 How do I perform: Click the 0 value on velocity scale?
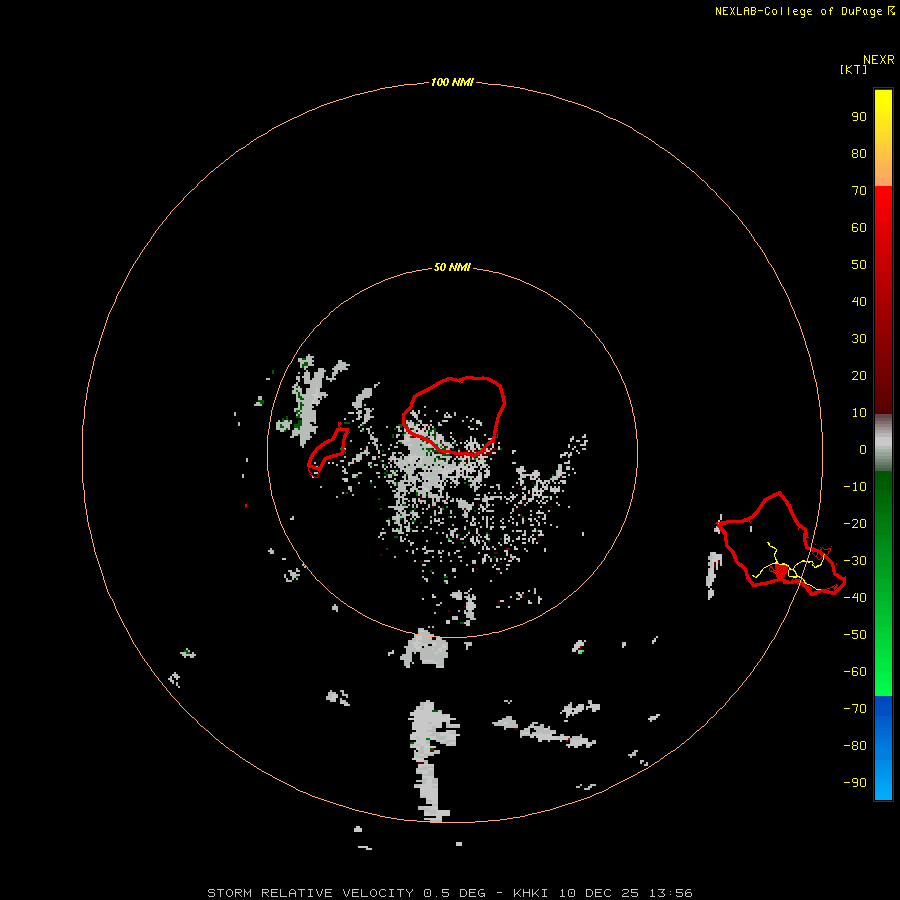(x=863, y=449)
